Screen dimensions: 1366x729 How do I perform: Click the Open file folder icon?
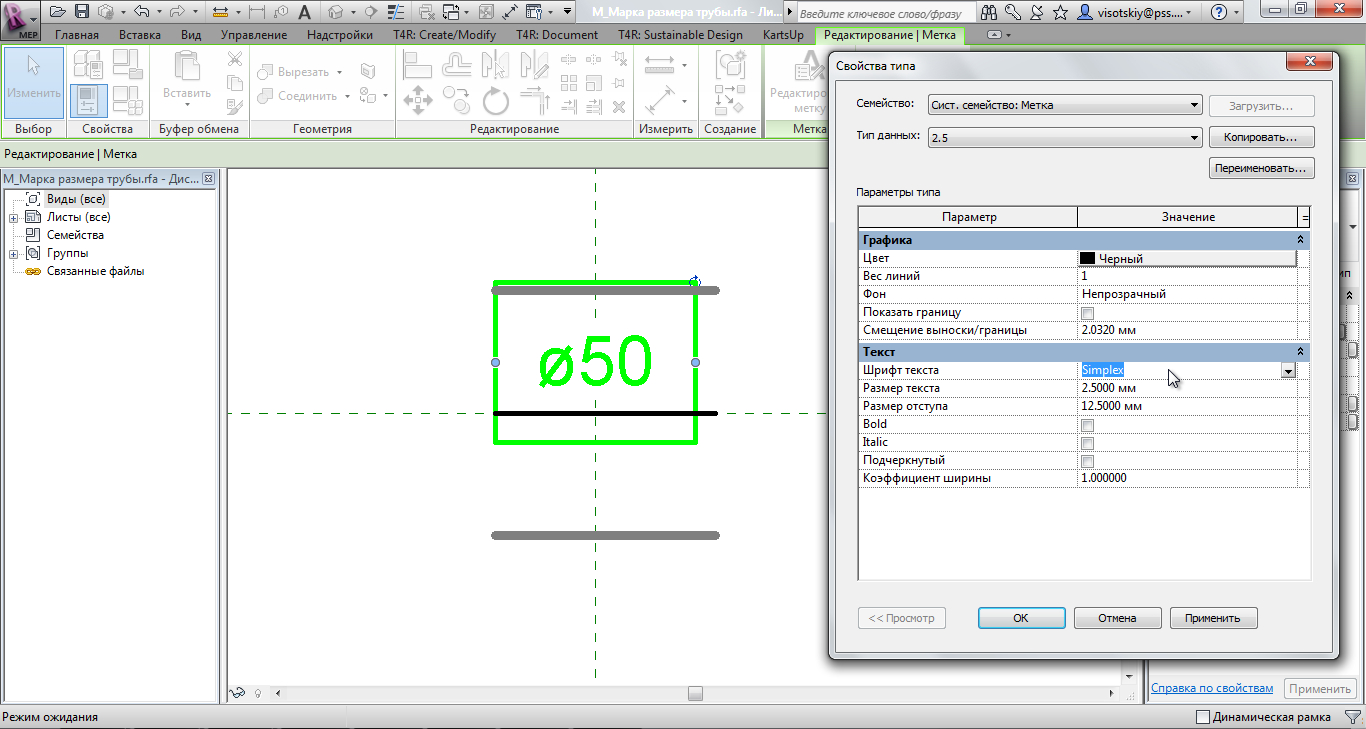(x=57, y=12)
